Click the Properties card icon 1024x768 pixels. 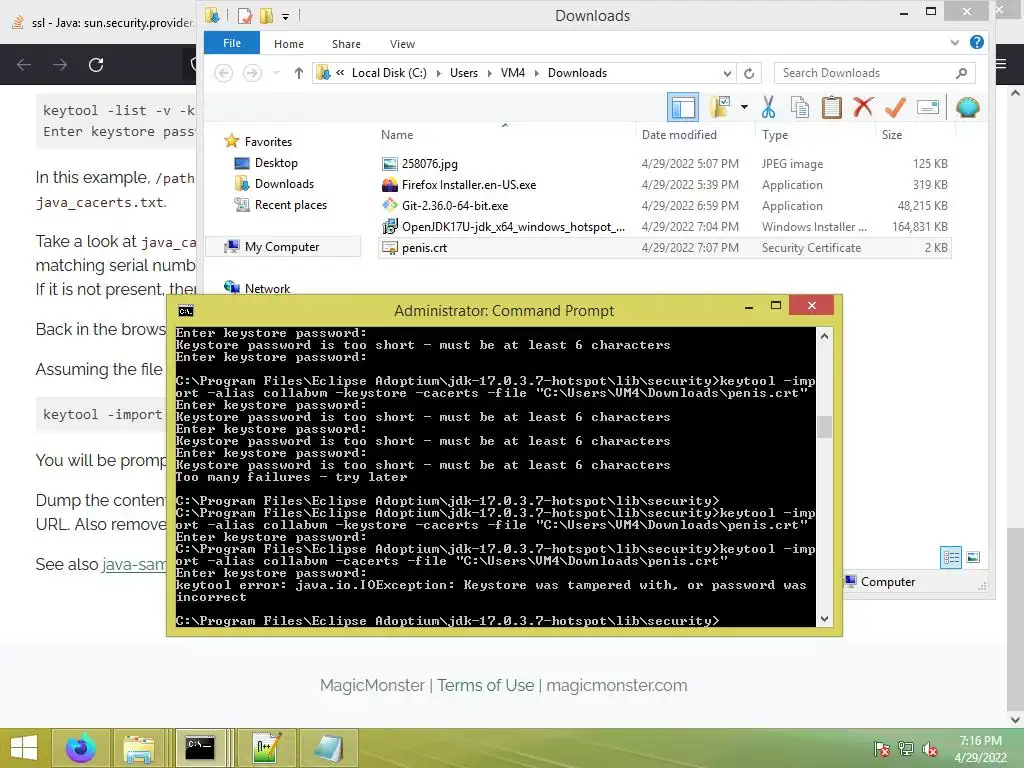pos(927,107)
